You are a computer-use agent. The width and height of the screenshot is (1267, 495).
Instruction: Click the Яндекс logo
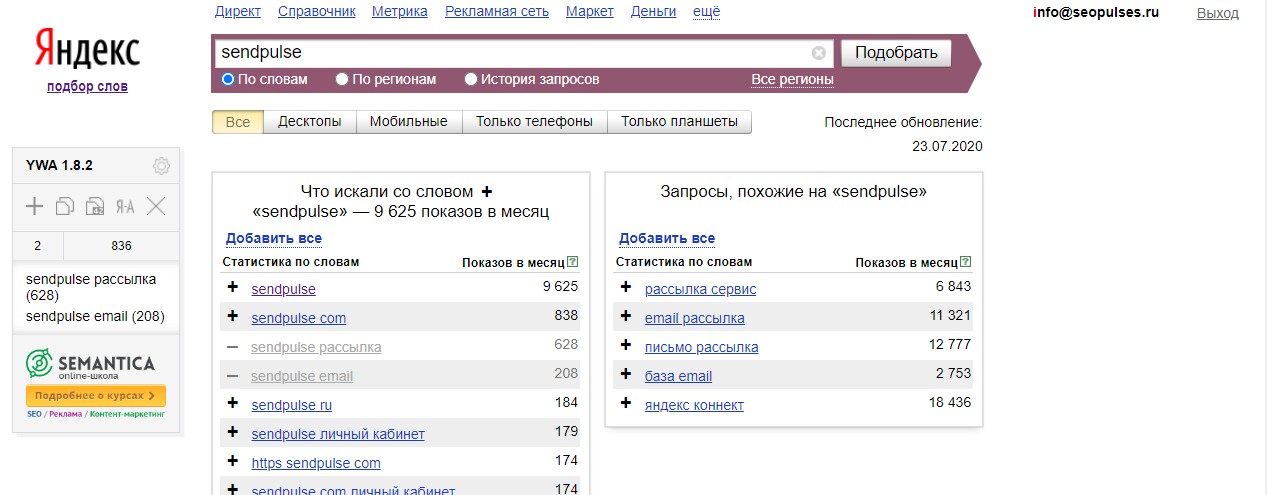87,50
